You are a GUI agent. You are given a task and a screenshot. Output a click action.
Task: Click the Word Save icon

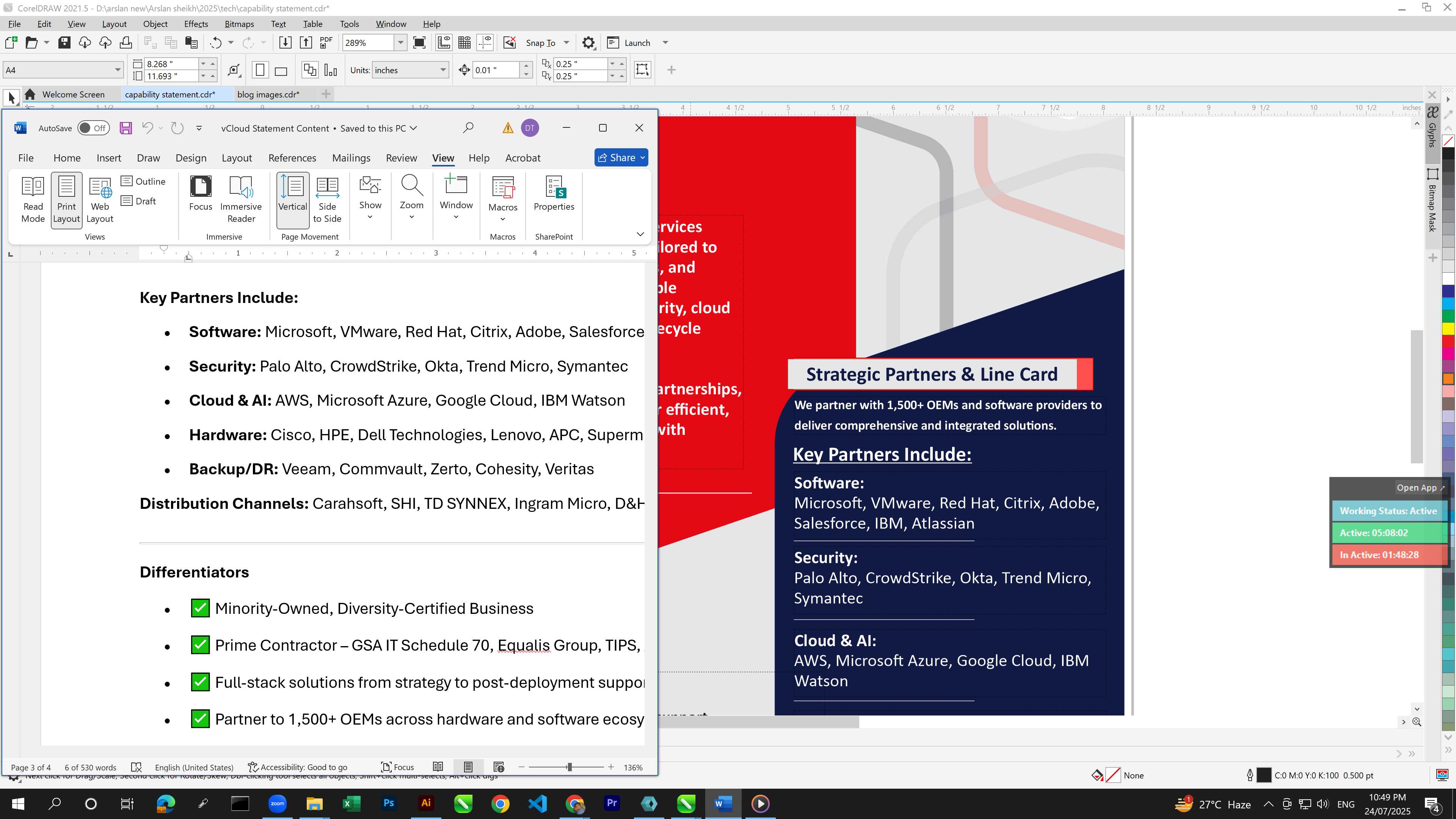pos(126,128)
